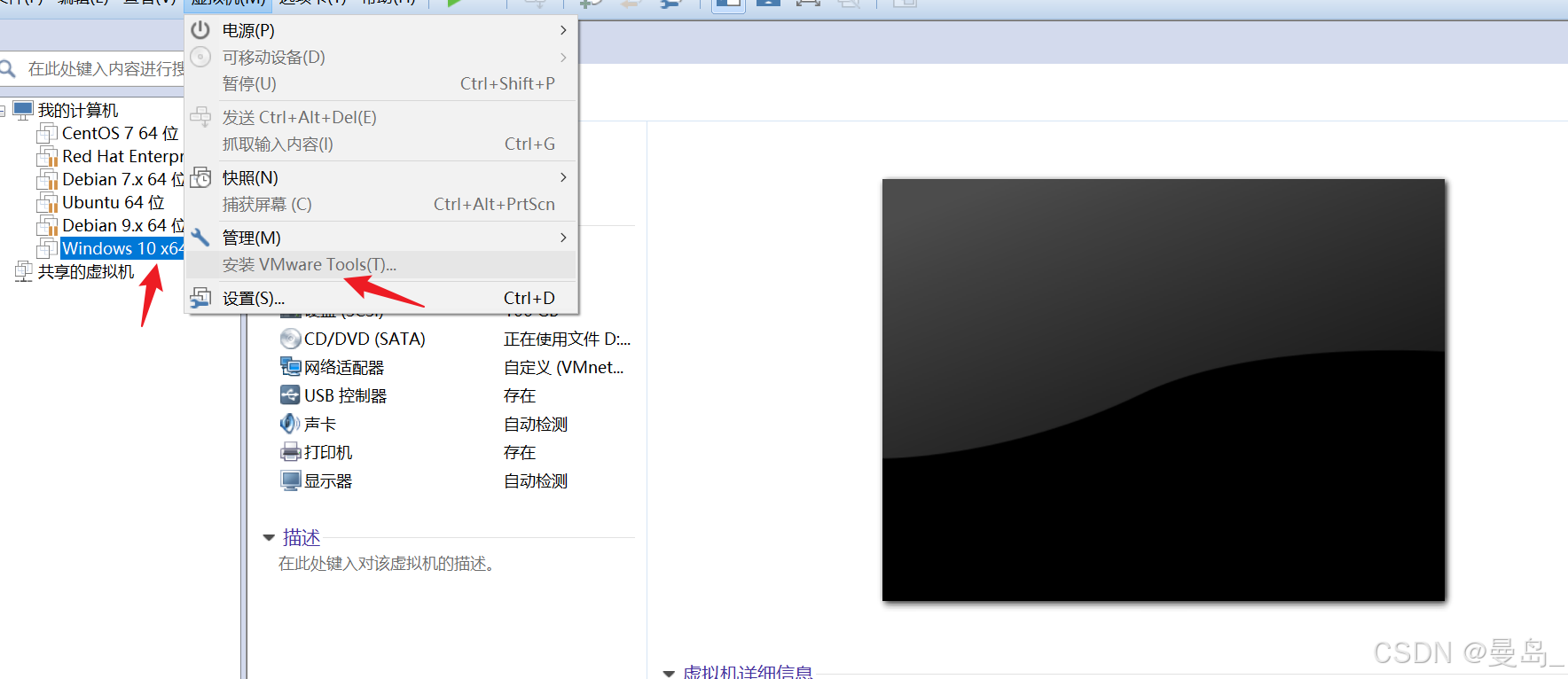Collapse the 我的计算机 tree node
This screenshot has width=1568, height=679.
3,111
